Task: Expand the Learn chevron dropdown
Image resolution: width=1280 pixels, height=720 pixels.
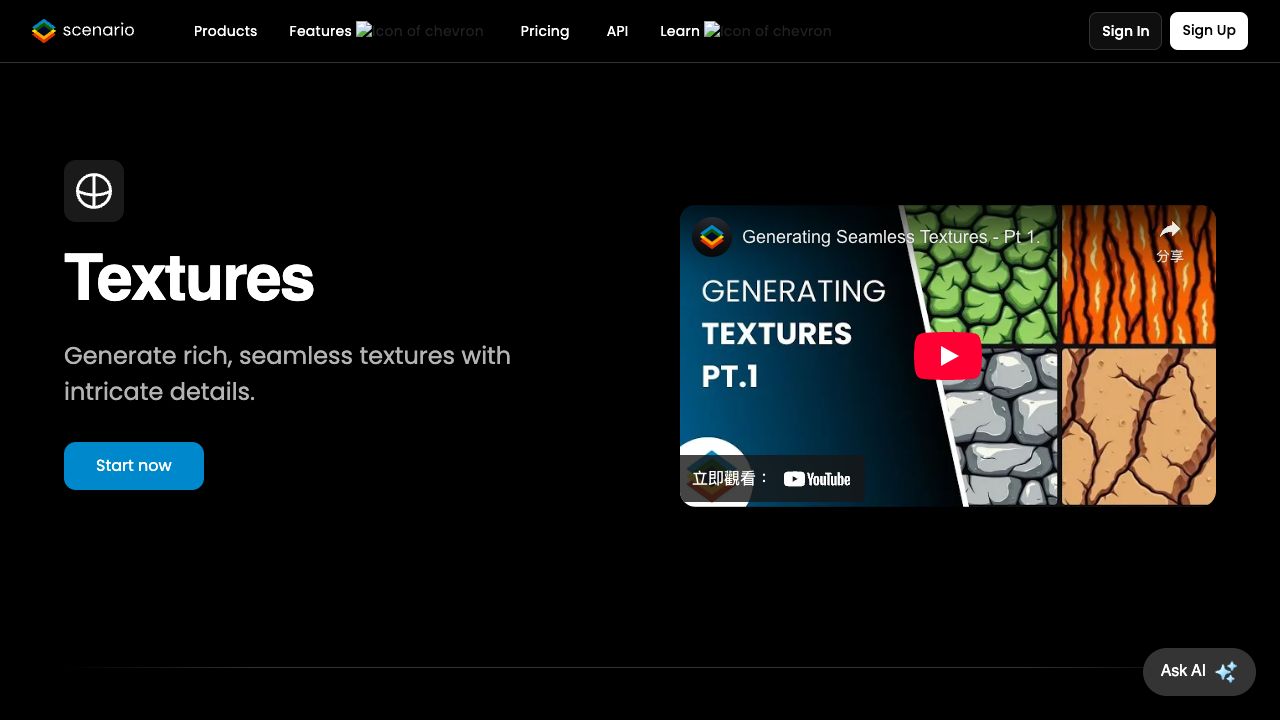Action: tap(712, 31)
